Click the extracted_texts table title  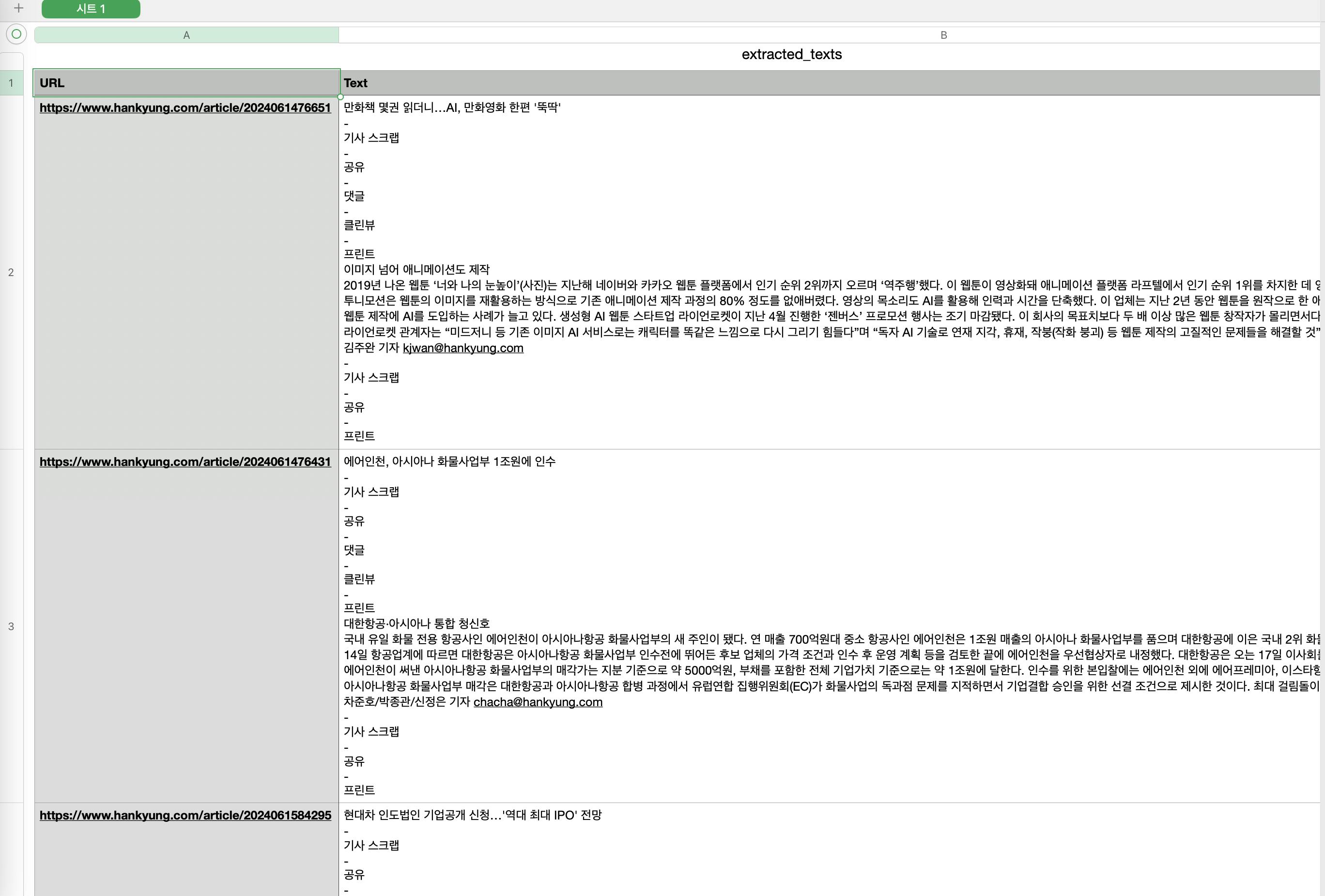791,54
